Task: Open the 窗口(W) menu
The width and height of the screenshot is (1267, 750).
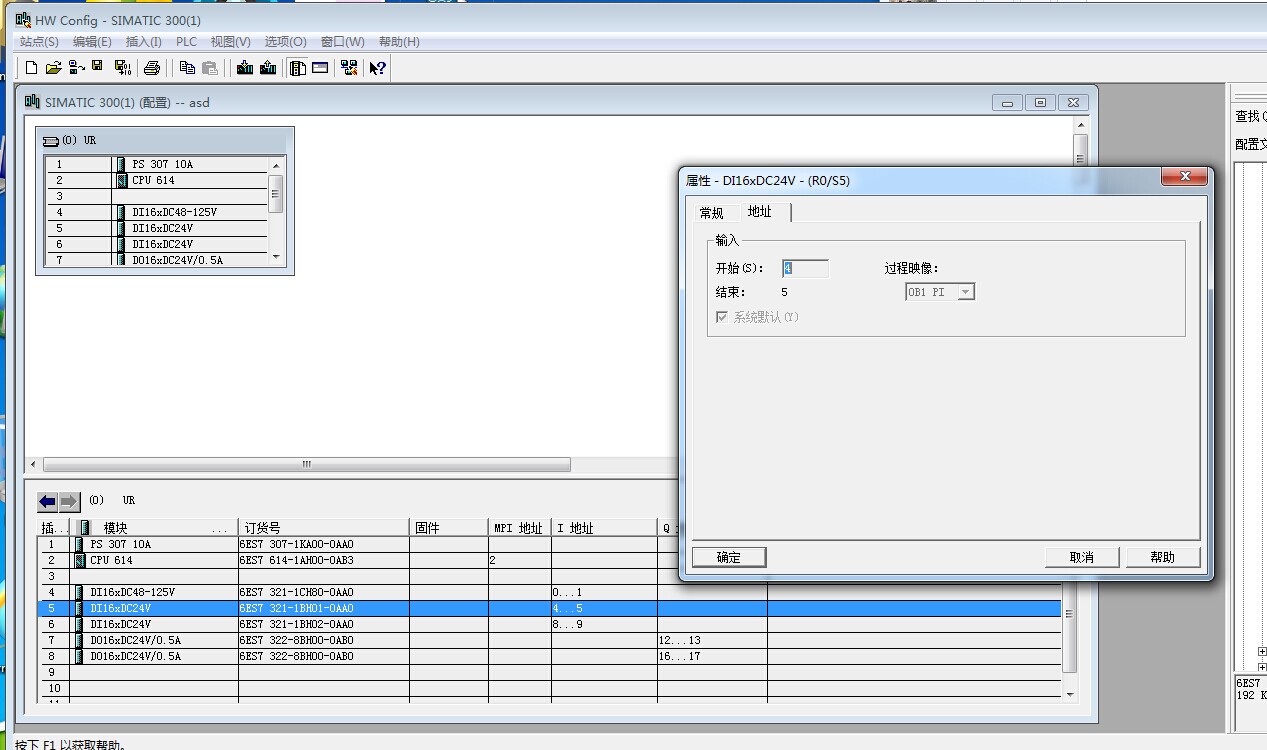Action: click(x=342, y=42)
